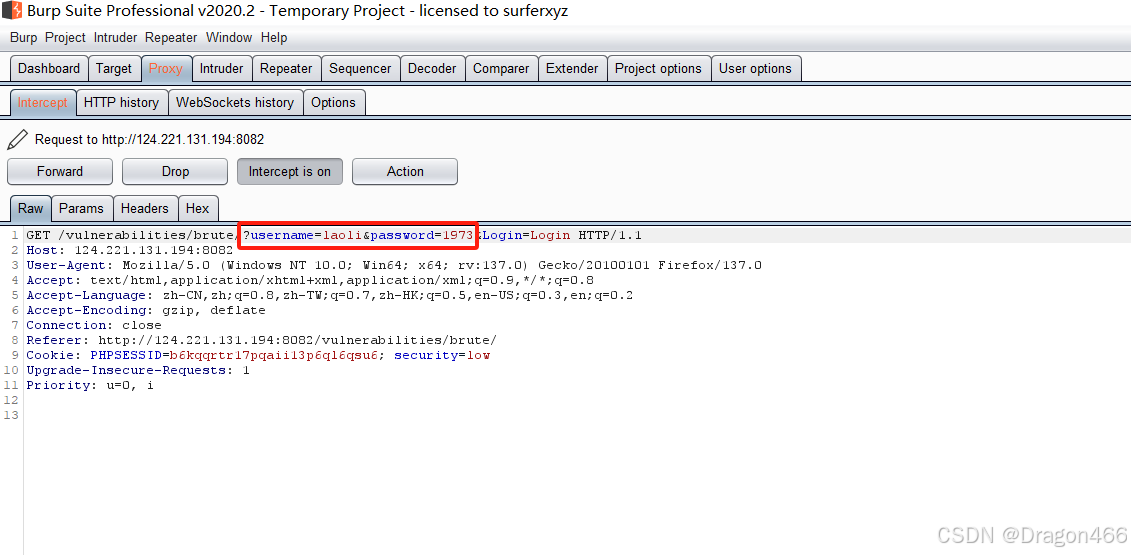Click the Connection: close line
The image size is (1131, 555).
coord(94,325)
